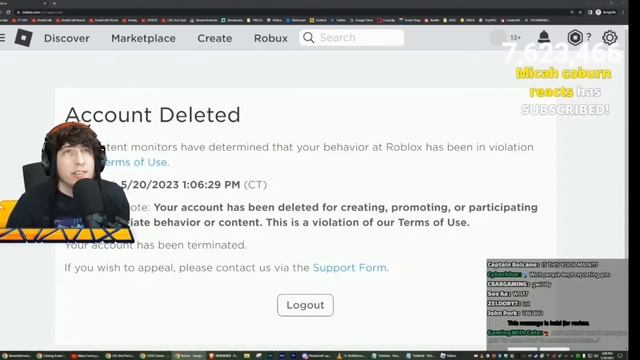Reload the page in the browser
640x360 pixels.
click(x=8, y=12)
